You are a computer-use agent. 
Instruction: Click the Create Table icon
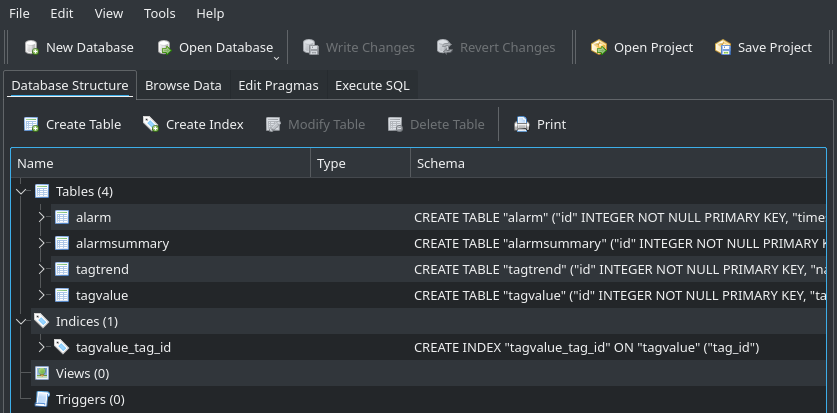pyautogui.click(x=31, y=124)
